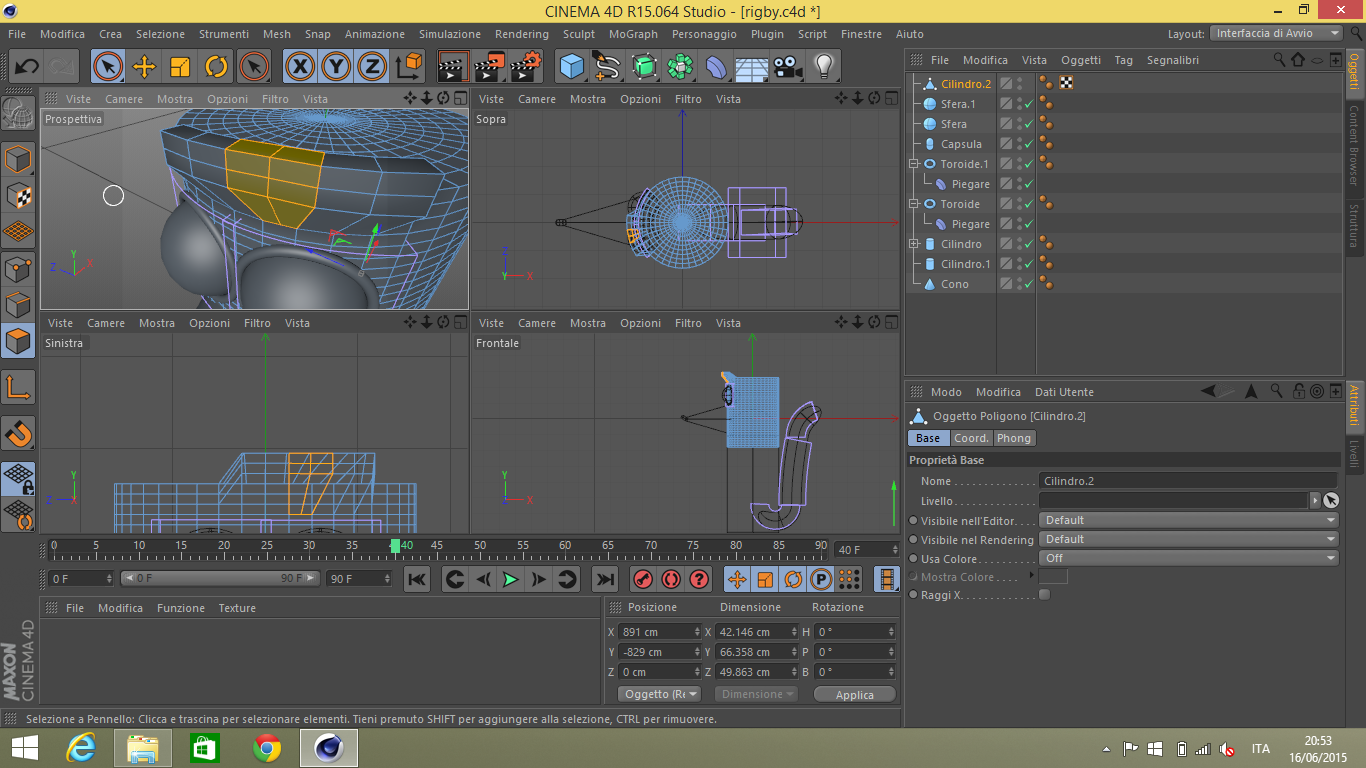
Task: Open Visibile nel Rendering dropdown
Action: click(1188, 540)
